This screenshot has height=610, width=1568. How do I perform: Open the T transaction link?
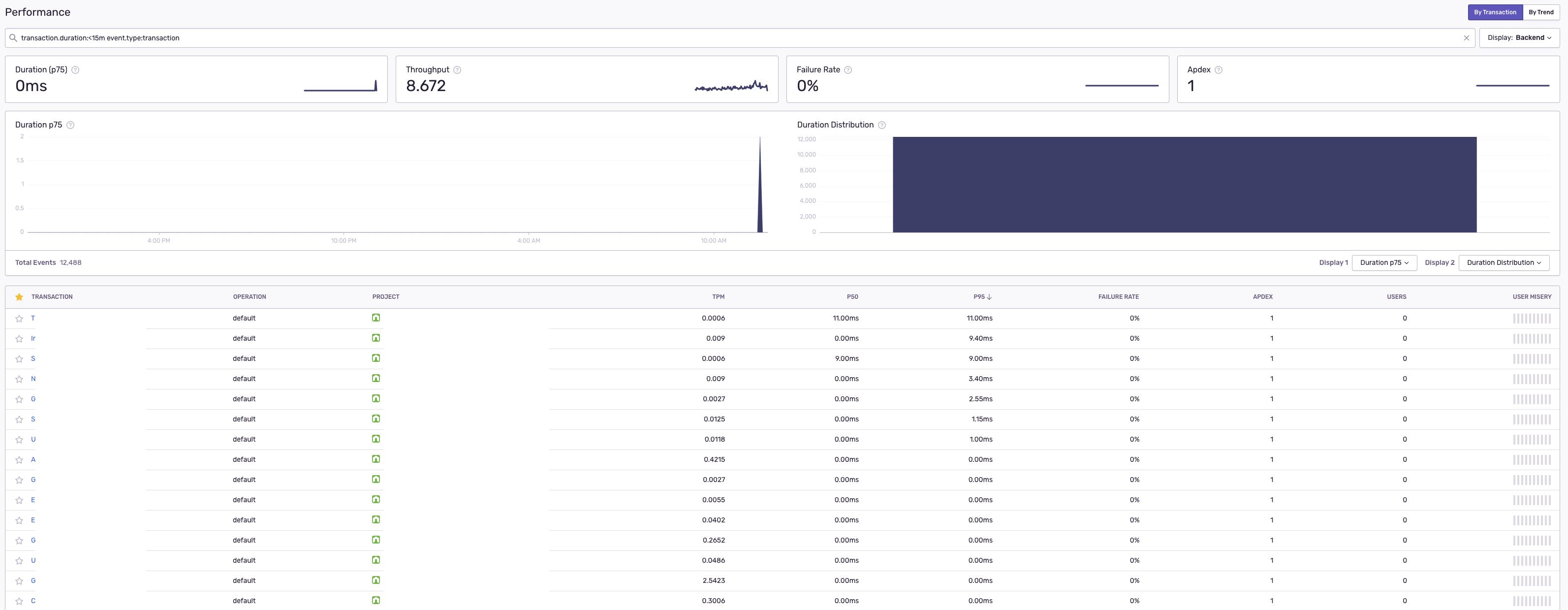[33, 319]
